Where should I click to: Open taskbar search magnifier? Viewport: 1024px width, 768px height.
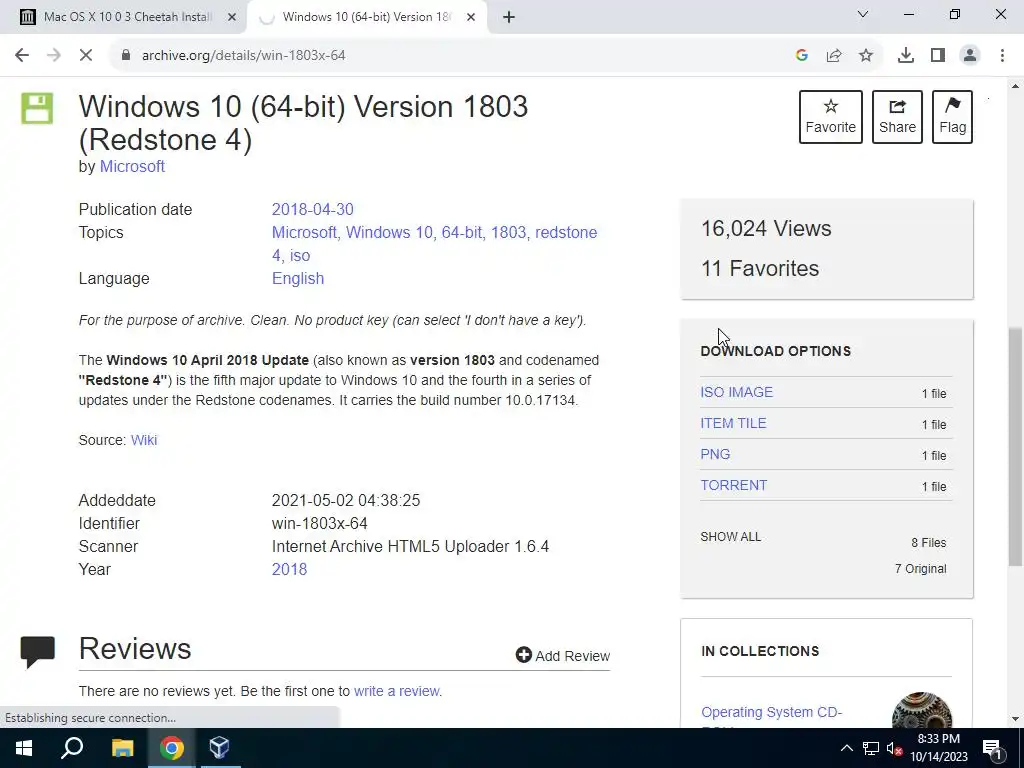(72, 748)
